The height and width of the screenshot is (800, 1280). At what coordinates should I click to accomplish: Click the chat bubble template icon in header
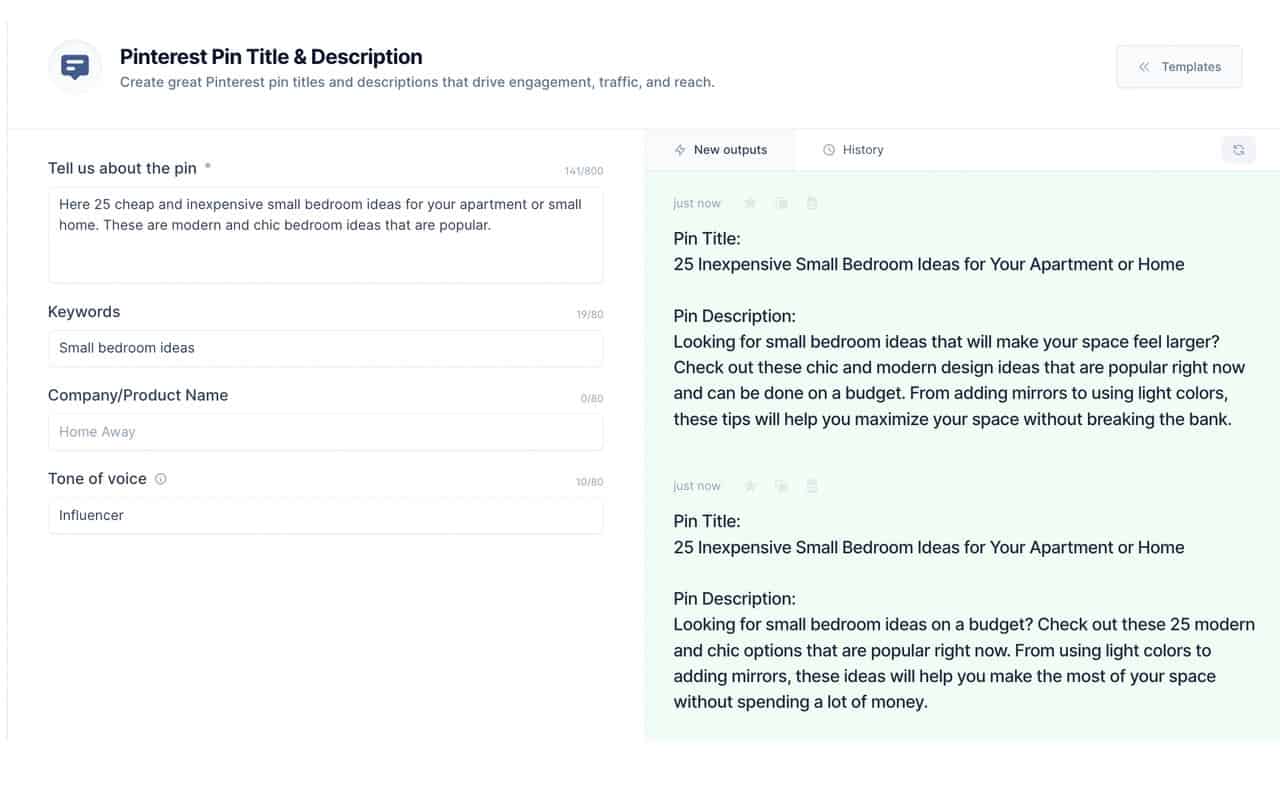pos(75,67)
